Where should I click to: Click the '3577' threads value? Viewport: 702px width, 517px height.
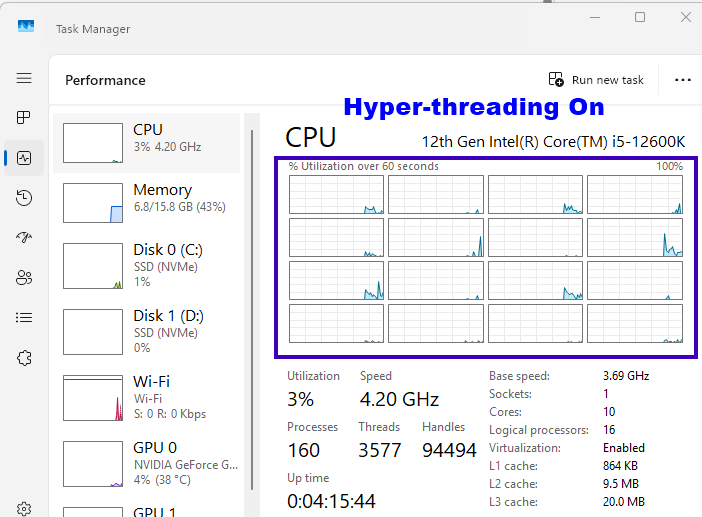pos(380,450)
